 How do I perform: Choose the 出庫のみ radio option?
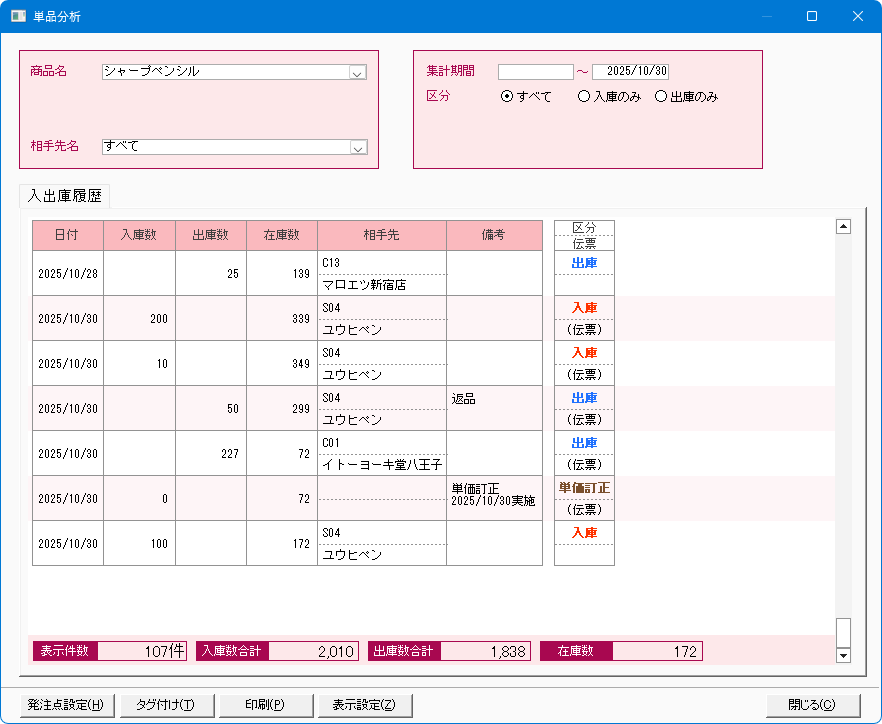click(x=660, y=97)
